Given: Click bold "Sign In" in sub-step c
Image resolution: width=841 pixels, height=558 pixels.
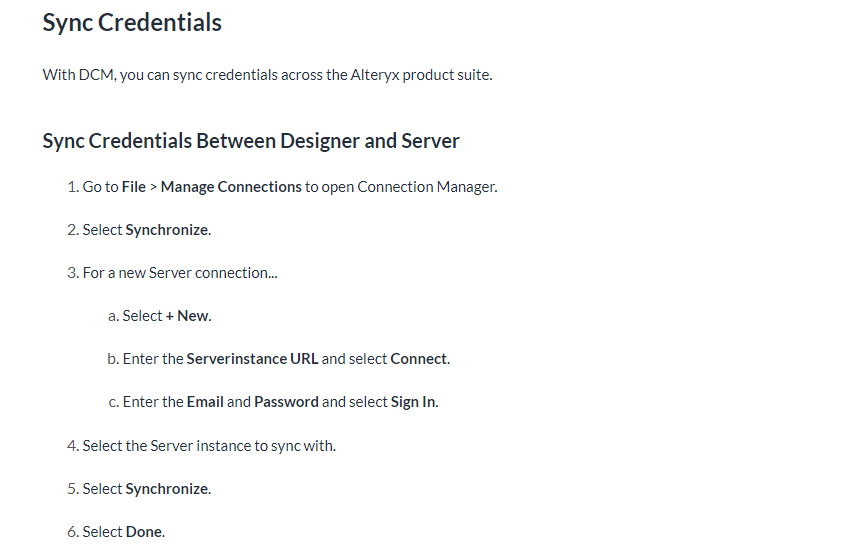Looking at the screenshot, I should (413, 402).
